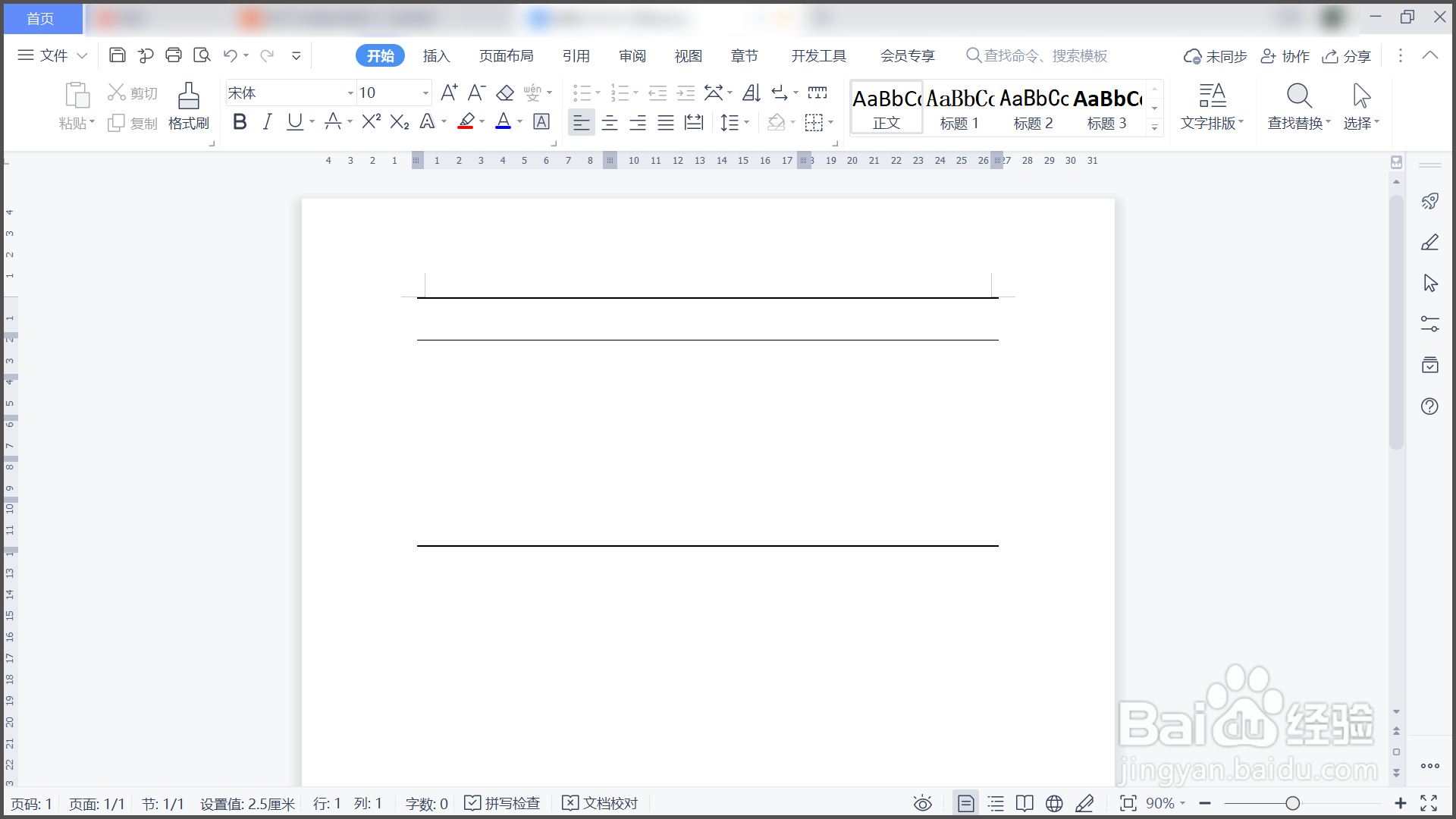The height and width of the screenshot is (819, 1456).
Task: Click the red highlight color button
Action: click(x=466, y=121)
